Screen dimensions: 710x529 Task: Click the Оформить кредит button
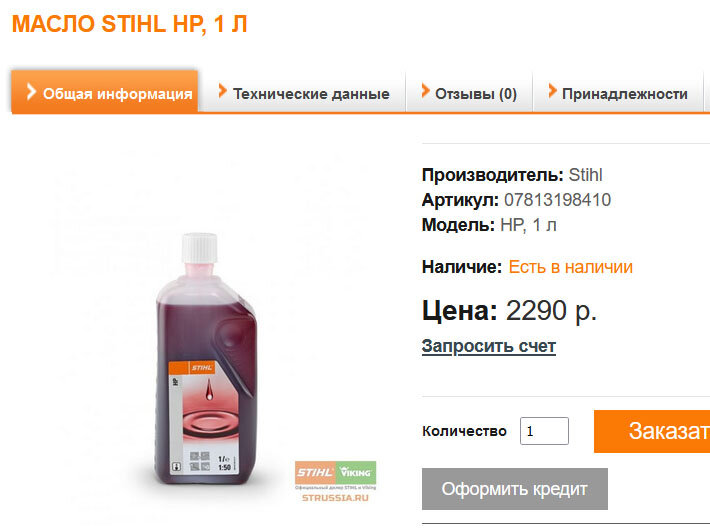point(515,489)
